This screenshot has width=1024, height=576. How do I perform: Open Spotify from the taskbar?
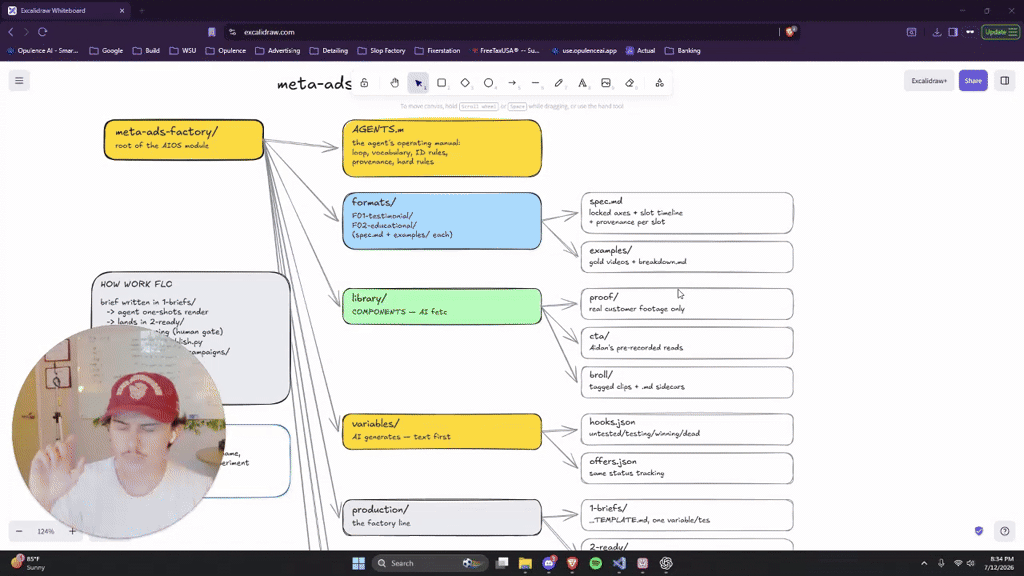596,563
